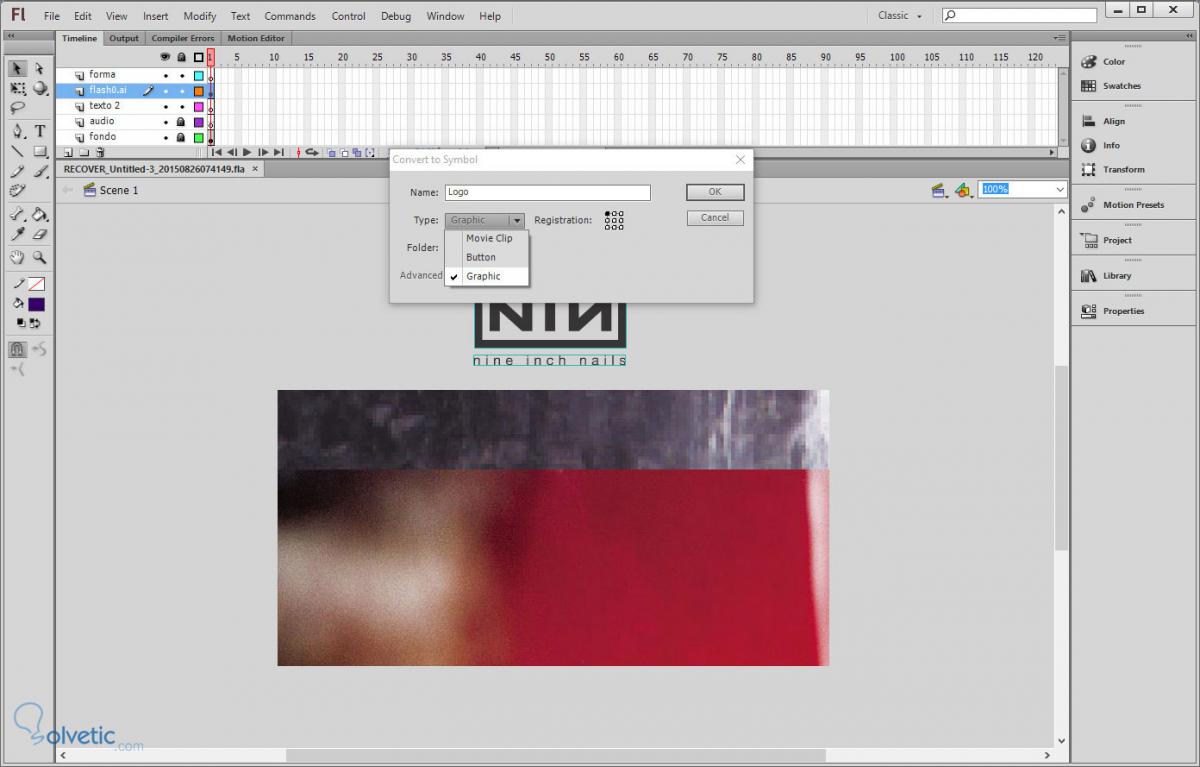The image size is (1200, 767).
Task: Select the Paint Bucket tool
Action: [x=39, y=214]
